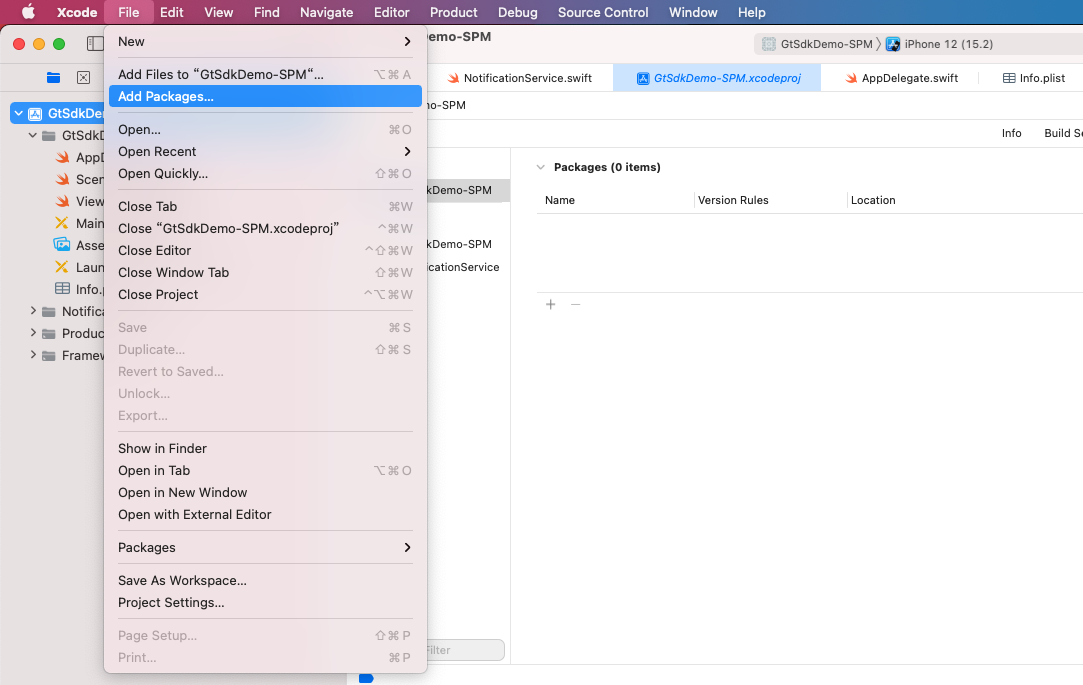Open the Apple menu
The width and height of the screenshot is (1083, 685).
tap(28, 12)
